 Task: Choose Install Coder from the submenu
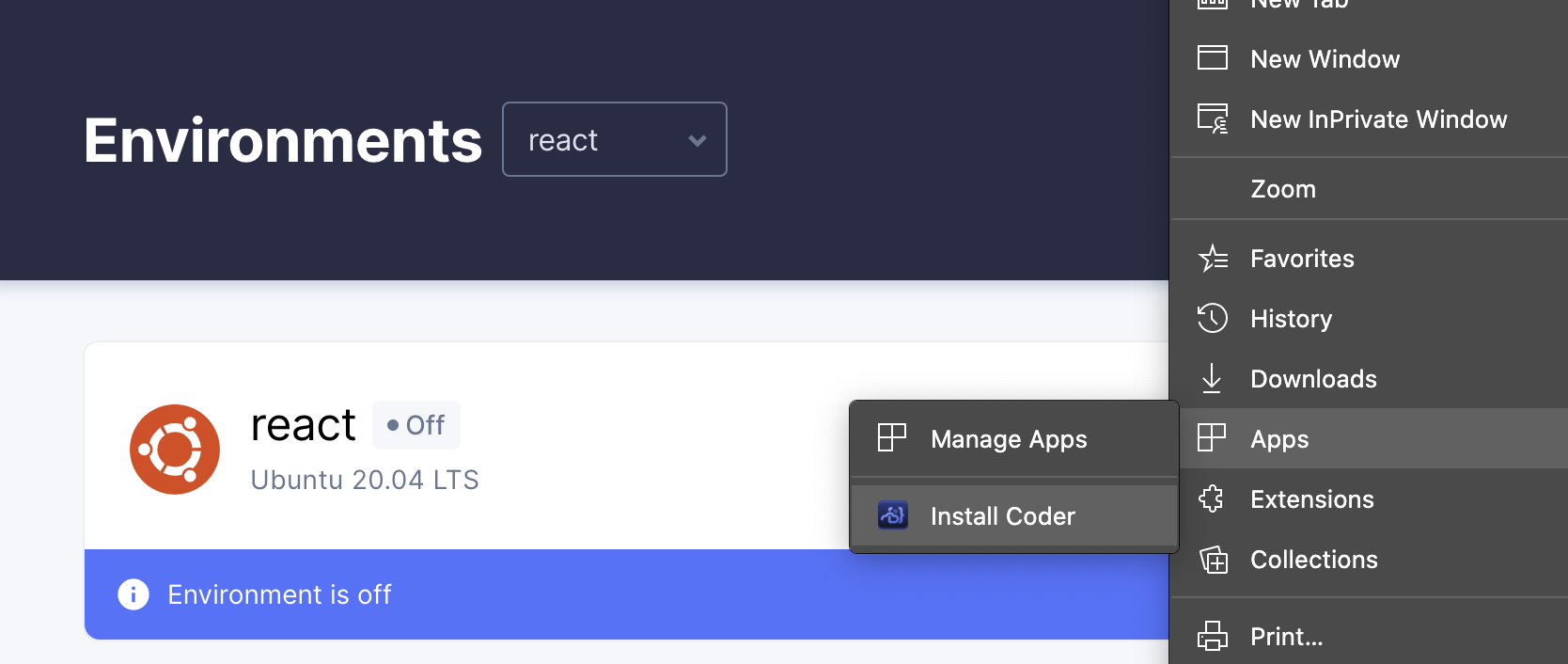coord(1014,516)
